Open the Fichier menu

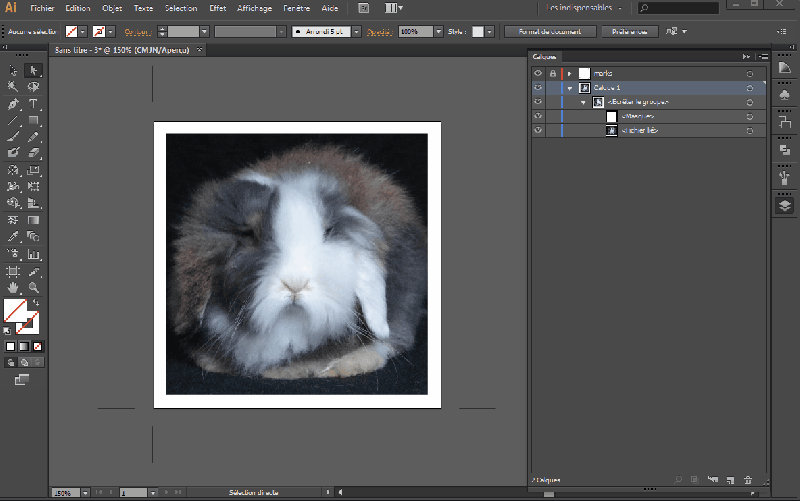click(42, 8)
